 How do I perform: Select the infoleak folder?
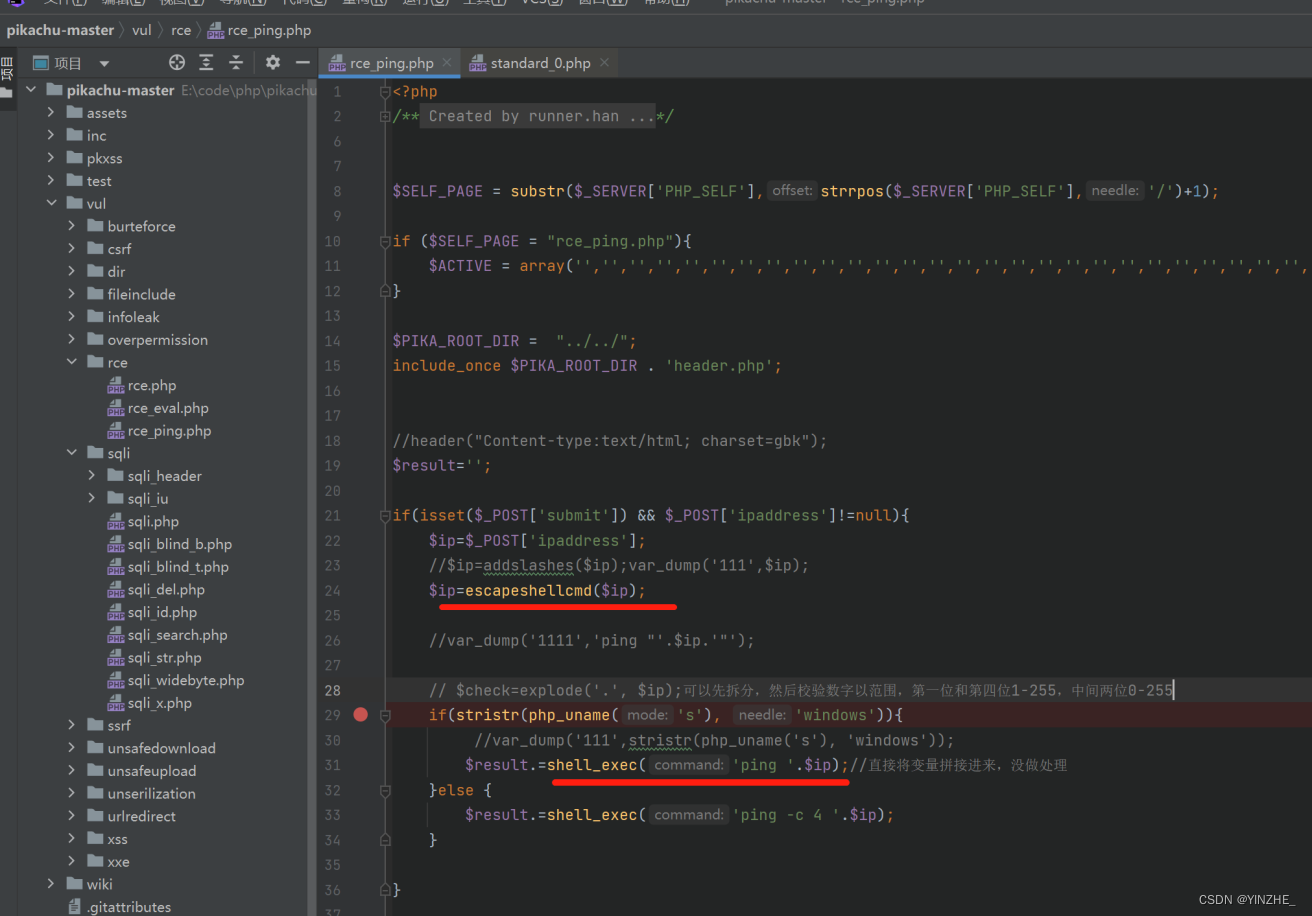[x=134, y=317]
